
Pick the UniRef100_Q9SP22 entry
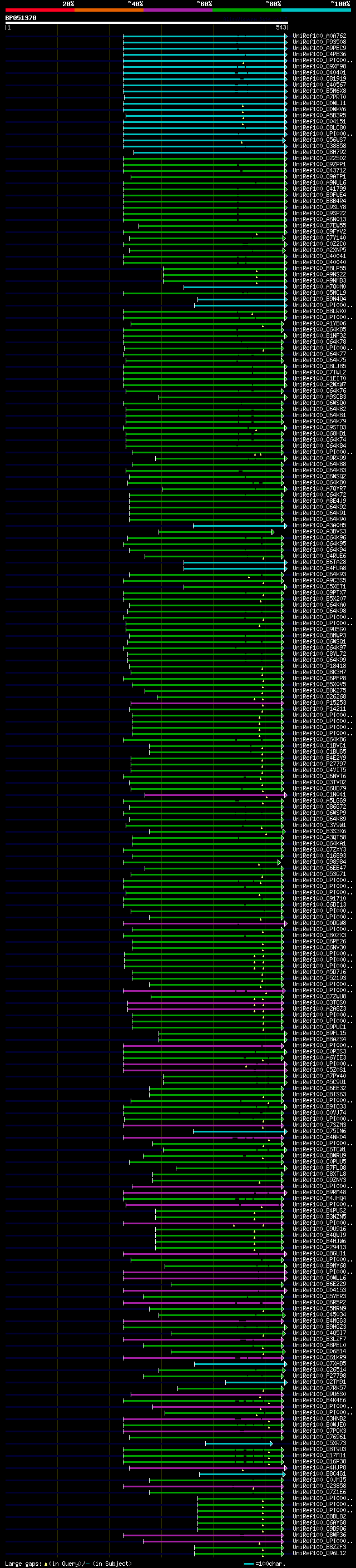coord(319,213)
